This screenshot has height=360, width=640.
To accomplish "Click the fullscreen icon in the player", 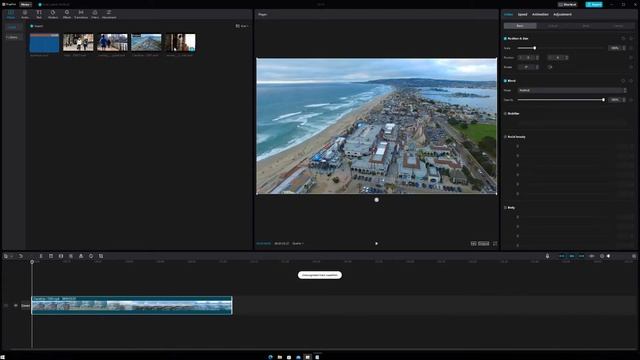I will tap(495, 244).
